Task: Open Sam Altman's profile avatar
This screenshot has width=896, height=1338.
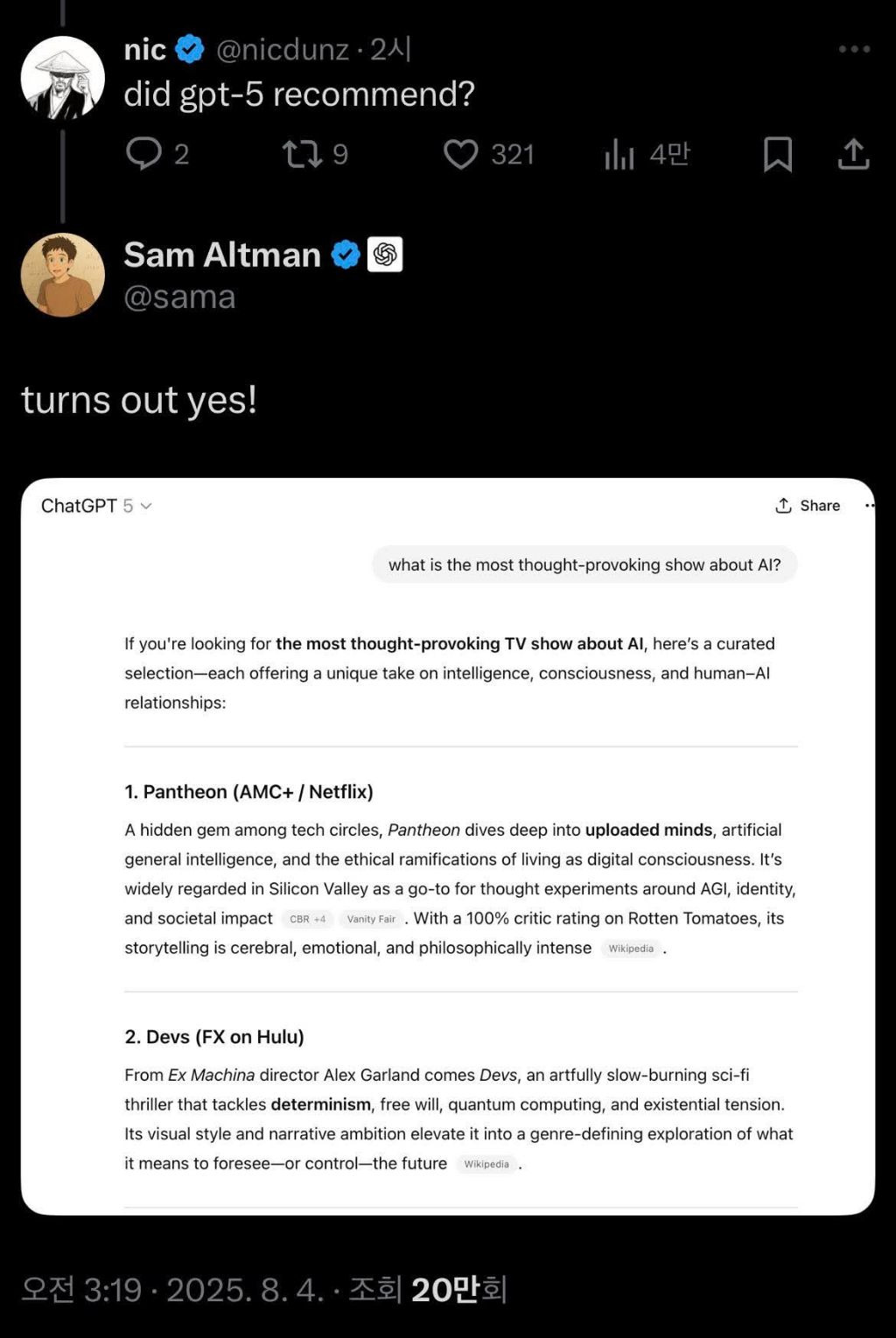Action: [x=62, y=275]
